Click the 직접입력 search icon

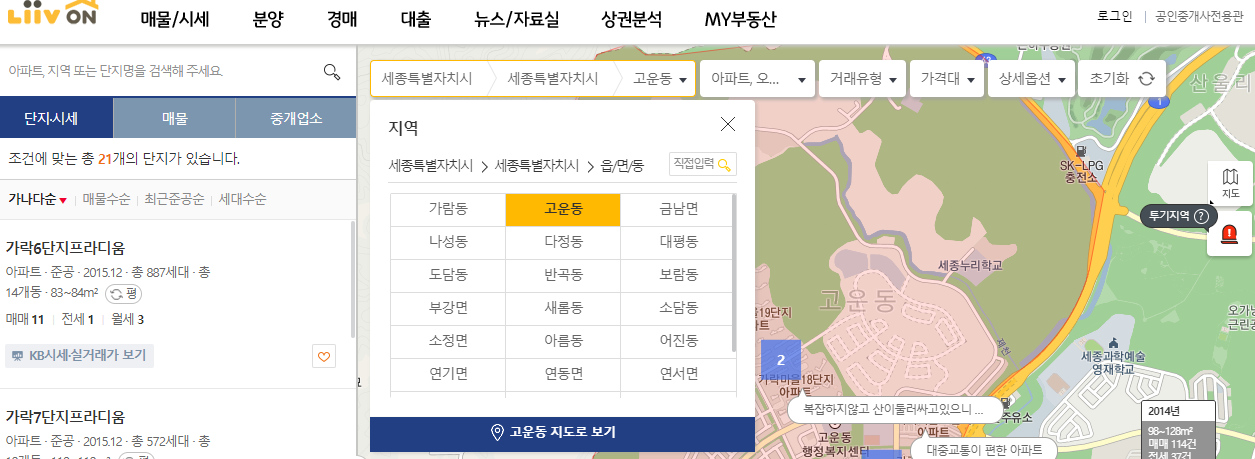[724, 164]
